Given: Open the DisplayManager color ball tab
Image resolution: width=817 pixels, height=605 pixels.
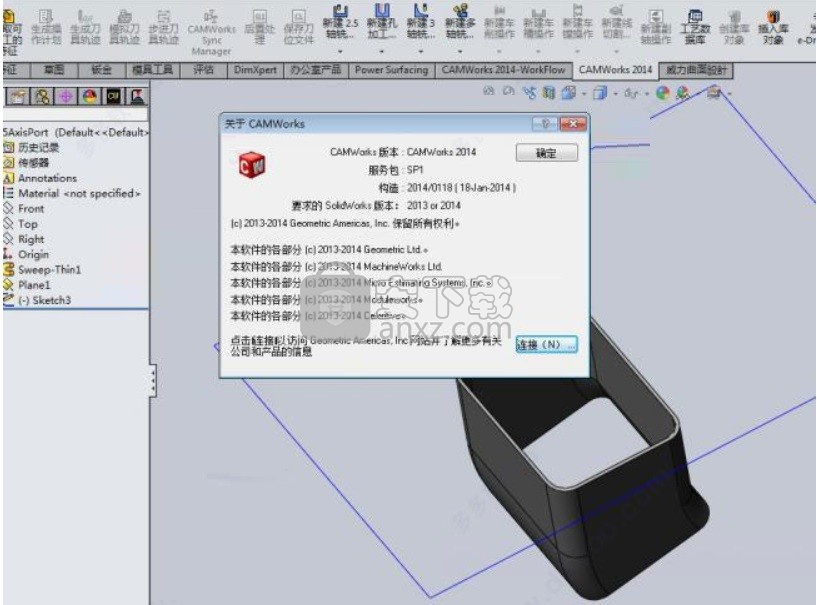Looking at the screenshot, I should point(90,96).
